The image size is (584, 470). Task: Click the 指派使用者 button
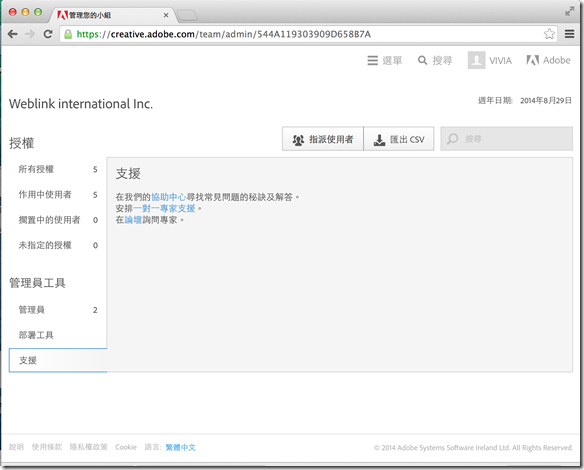pos(323,139)
